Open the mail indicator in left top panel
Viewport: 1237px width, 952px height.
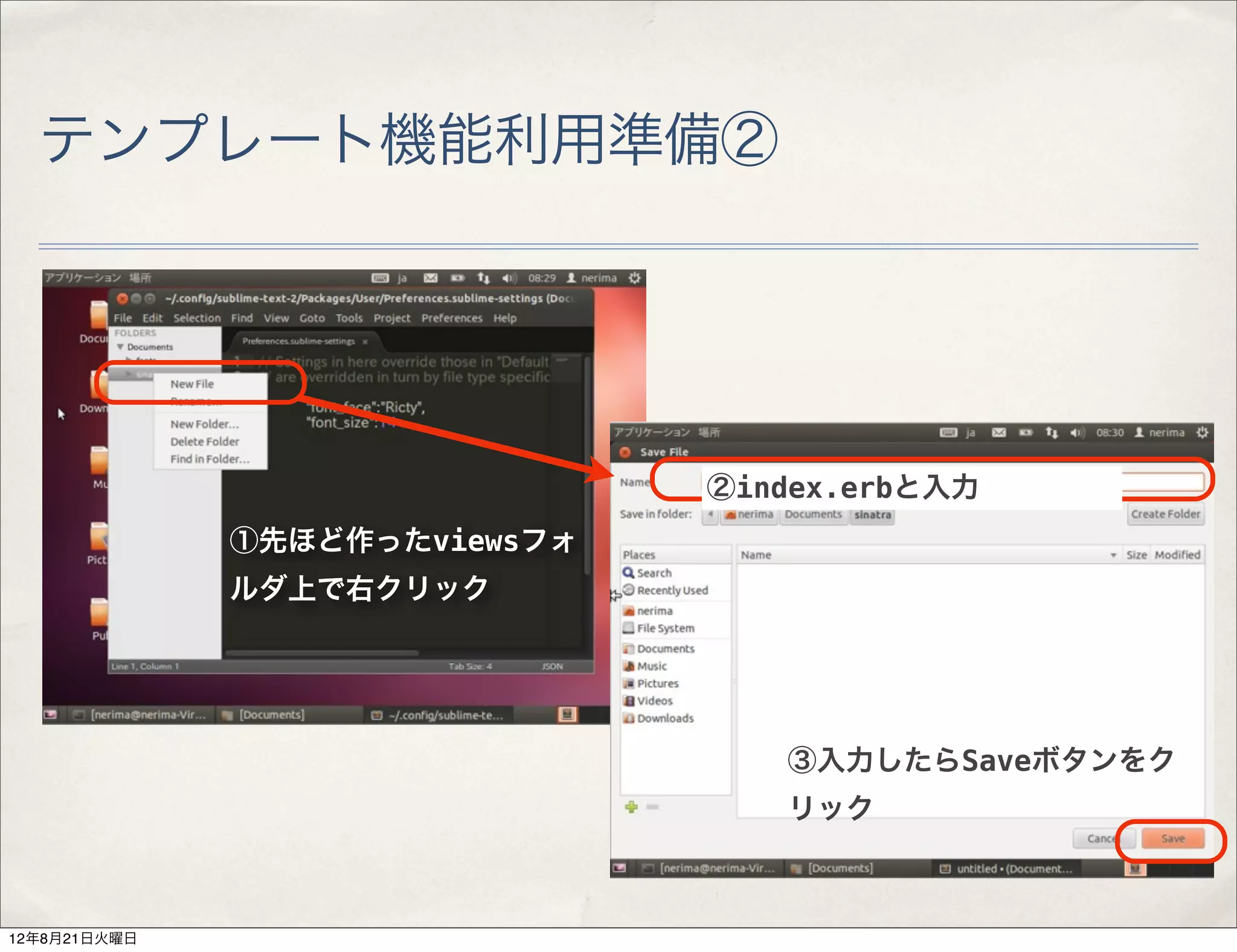(x=431, y=278)
